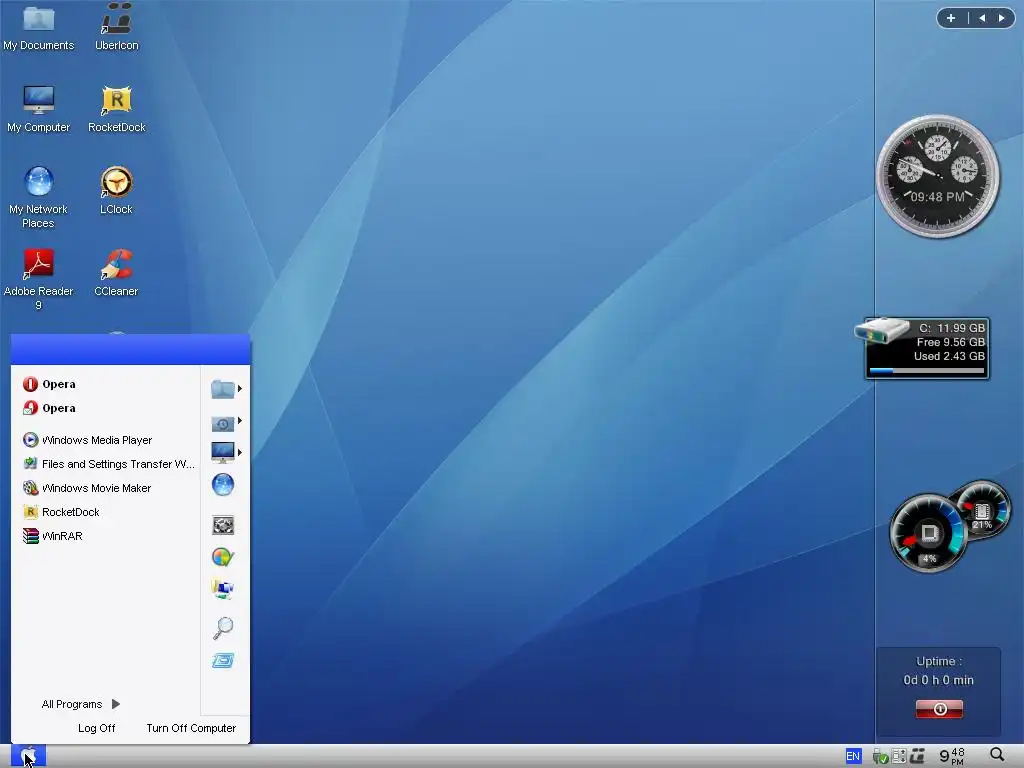Open the UberIcon desktop shortcut
The height and width of the screenshot is (768, 1024).
pyautogui.click(x=116, y=27)
